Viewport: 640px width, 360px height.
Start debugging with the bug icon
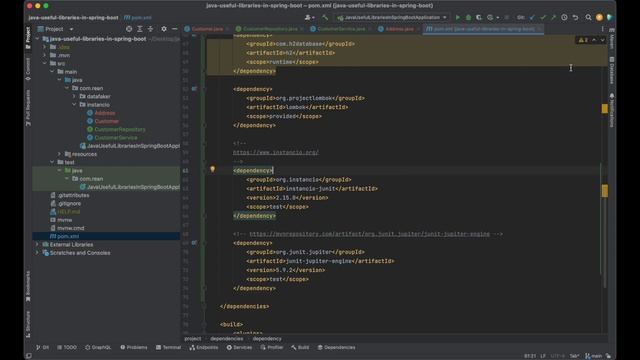coord(468,18)
